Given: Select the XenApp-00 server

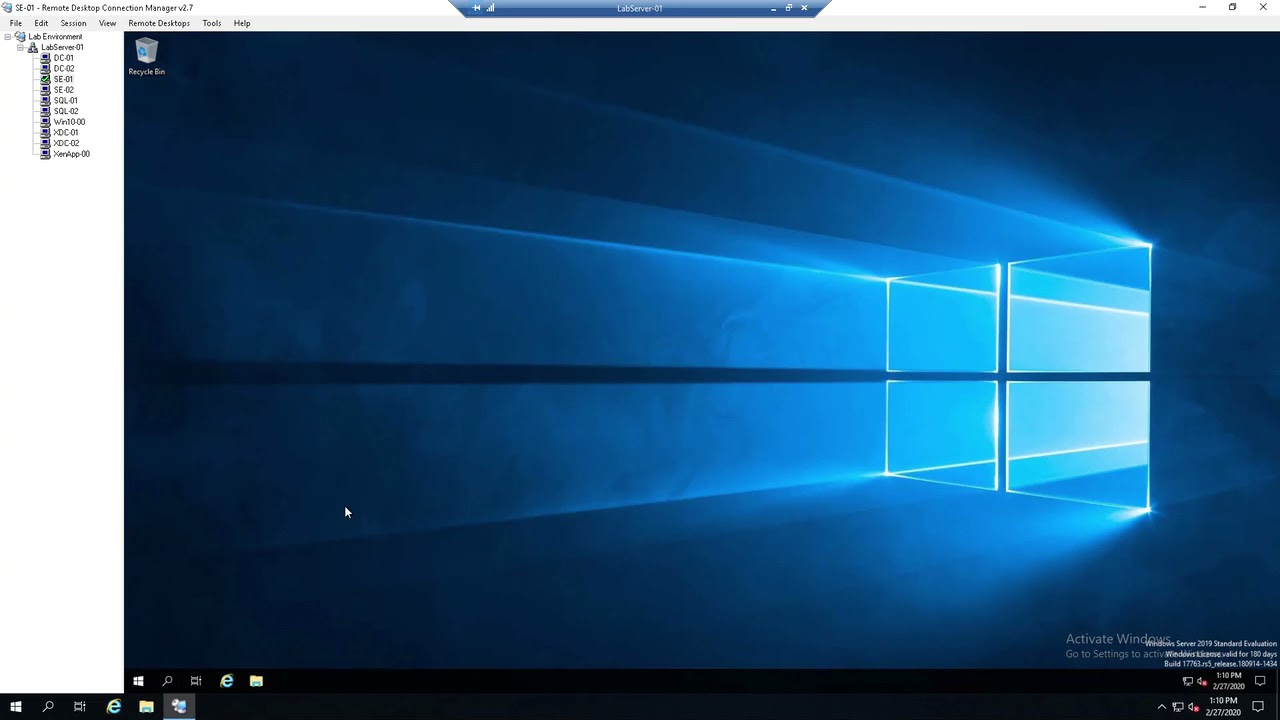Looking at the screenshot, I should tap(71, 154).
